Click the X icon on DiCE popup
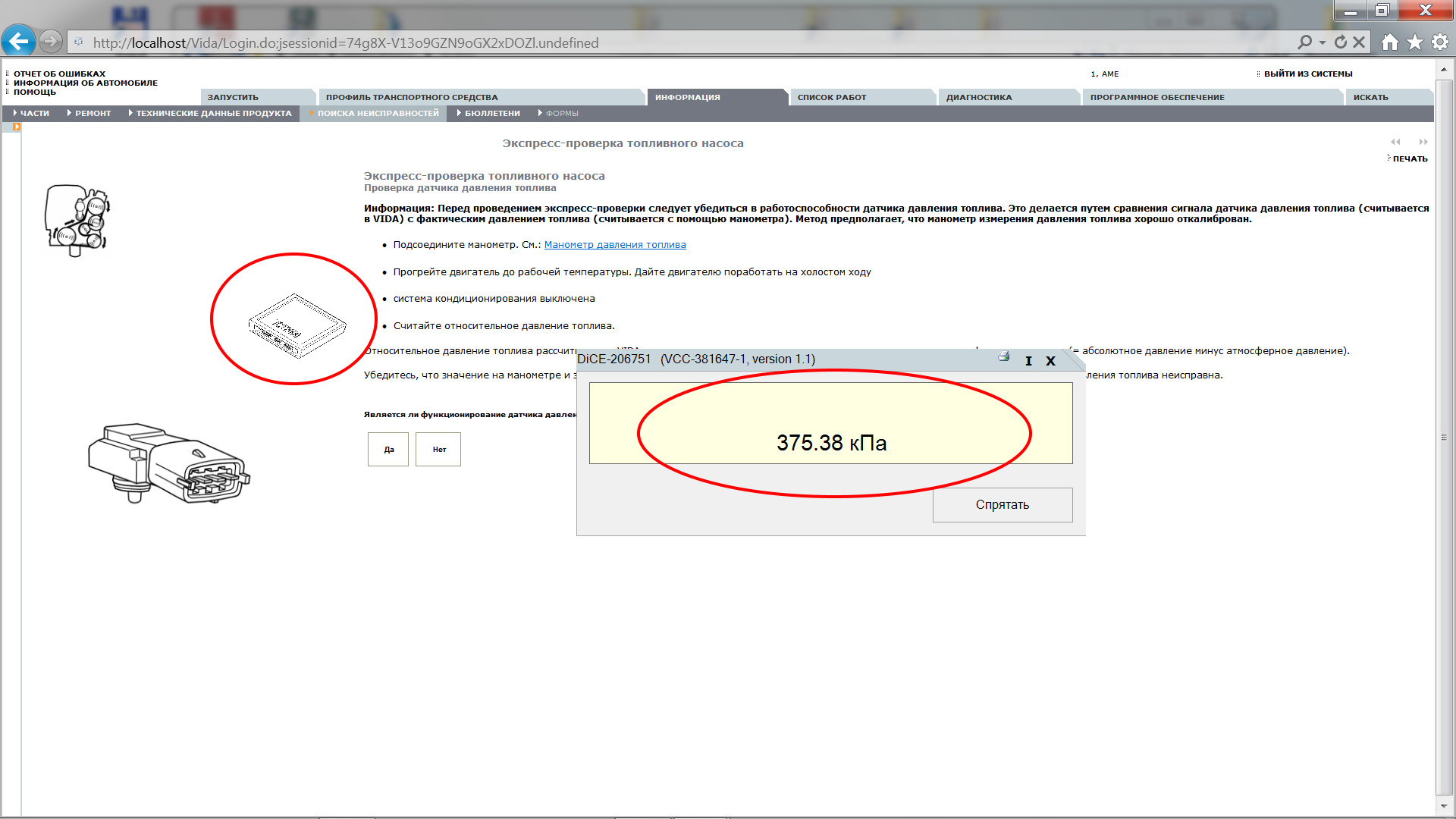The width and height of the screenshot is (1456, 819). click(1050, 361)
